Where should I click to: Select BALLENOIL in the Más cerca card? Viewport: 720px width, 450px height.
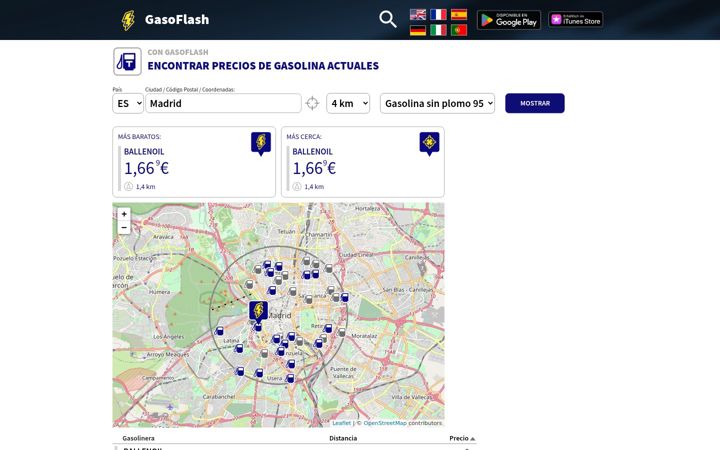(x=312, y=152)
